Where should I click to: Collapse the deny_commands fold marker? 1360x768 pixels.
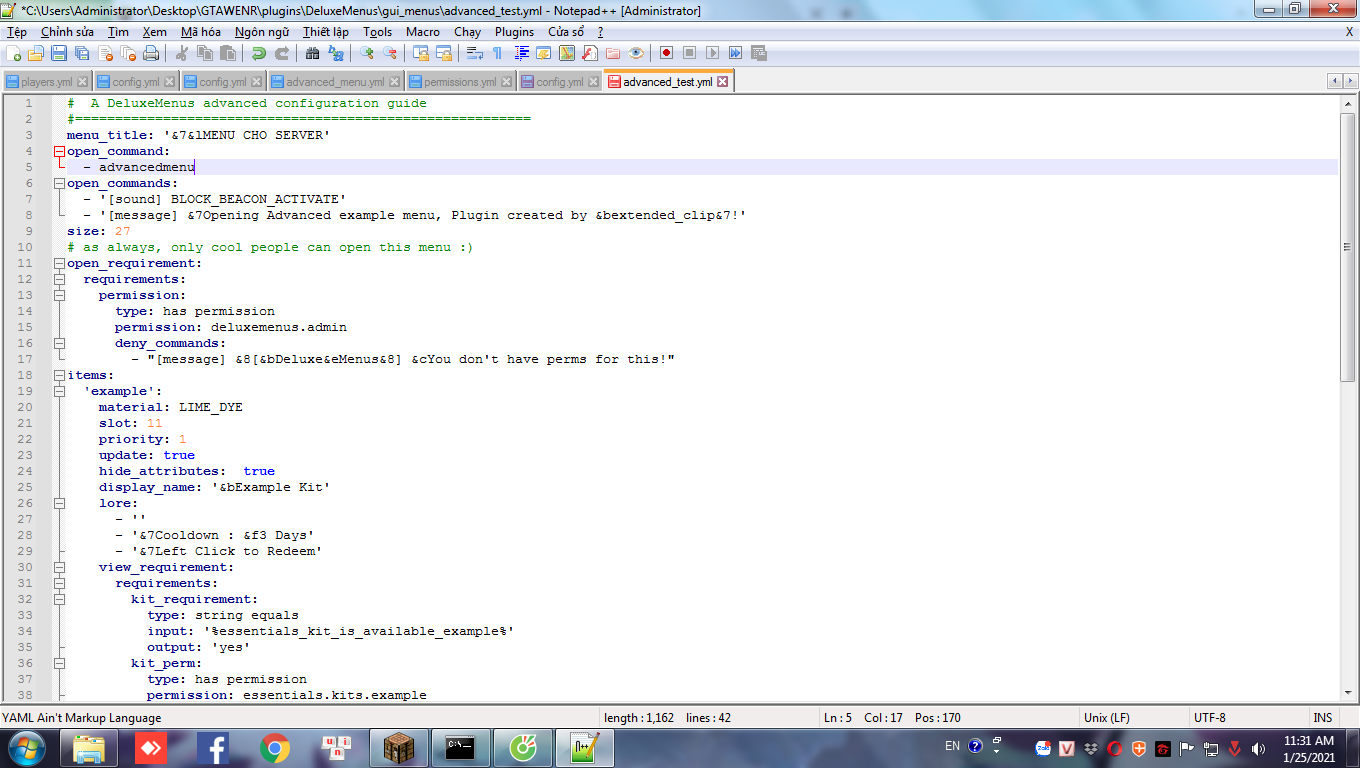click(59, 343)
